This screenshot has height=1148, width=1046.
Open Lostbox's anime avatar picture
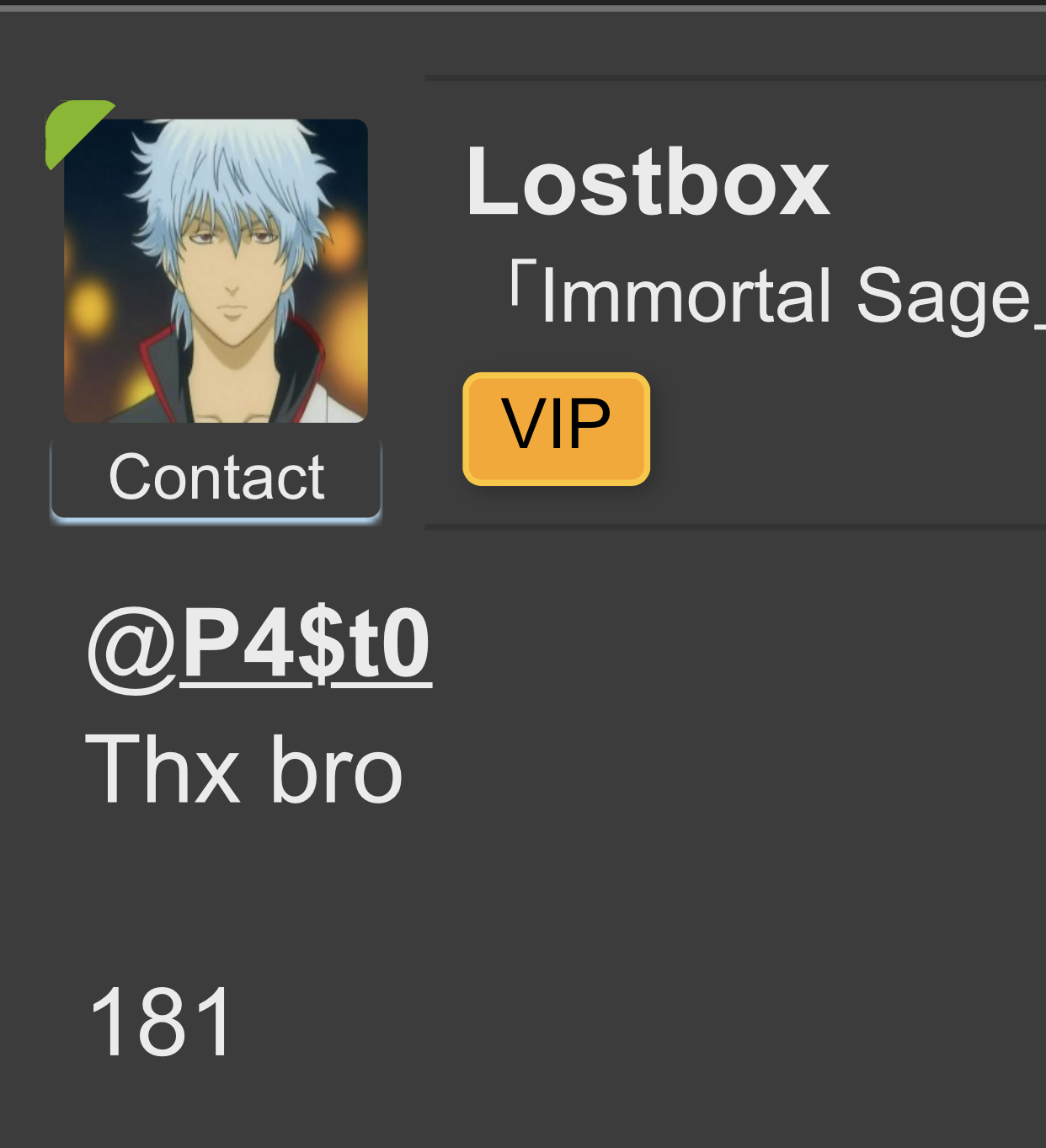(x=216, y=270)
